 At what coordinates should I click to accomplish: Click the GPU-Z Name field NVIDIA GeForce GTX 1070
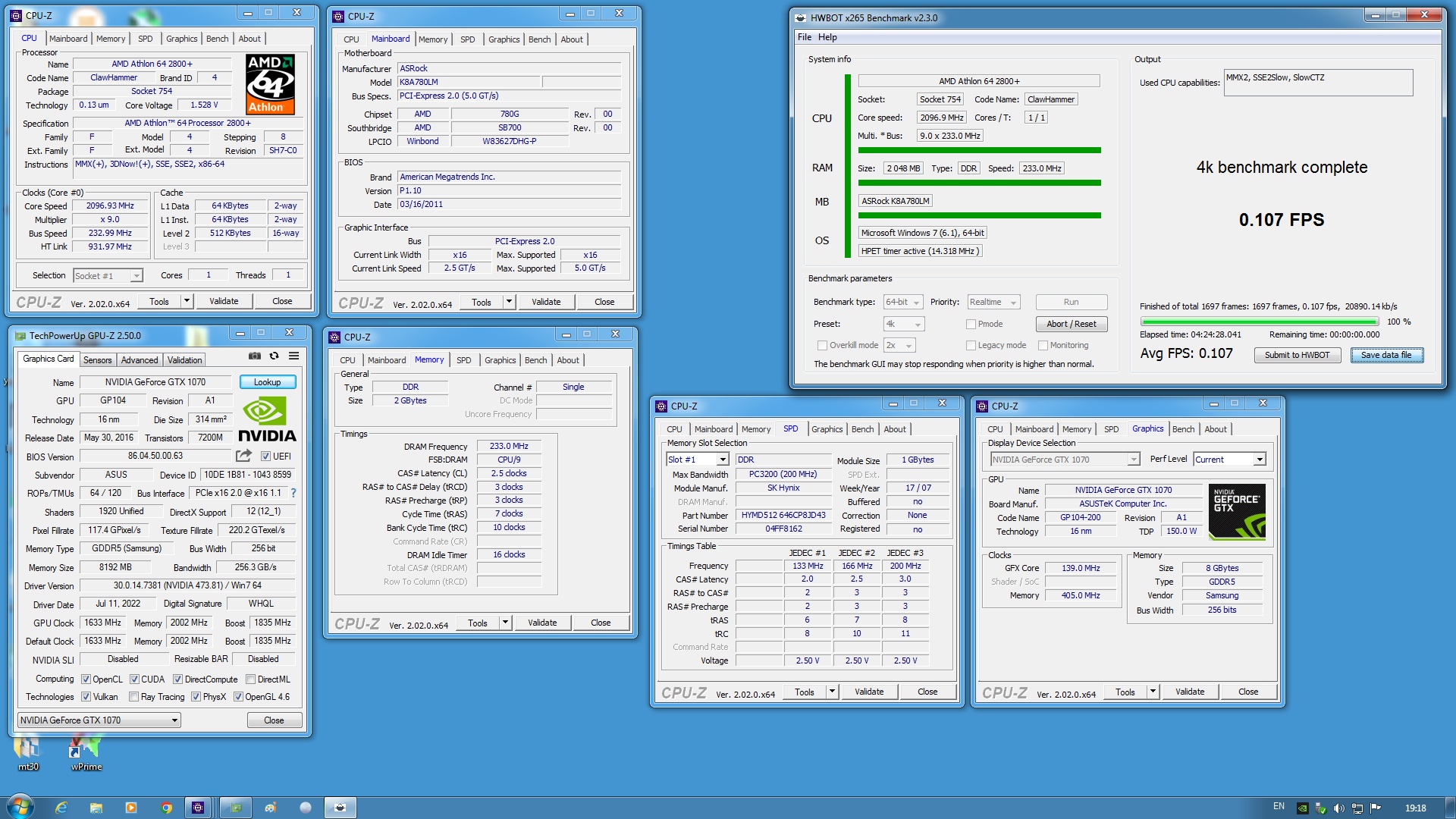coord(155,382)
